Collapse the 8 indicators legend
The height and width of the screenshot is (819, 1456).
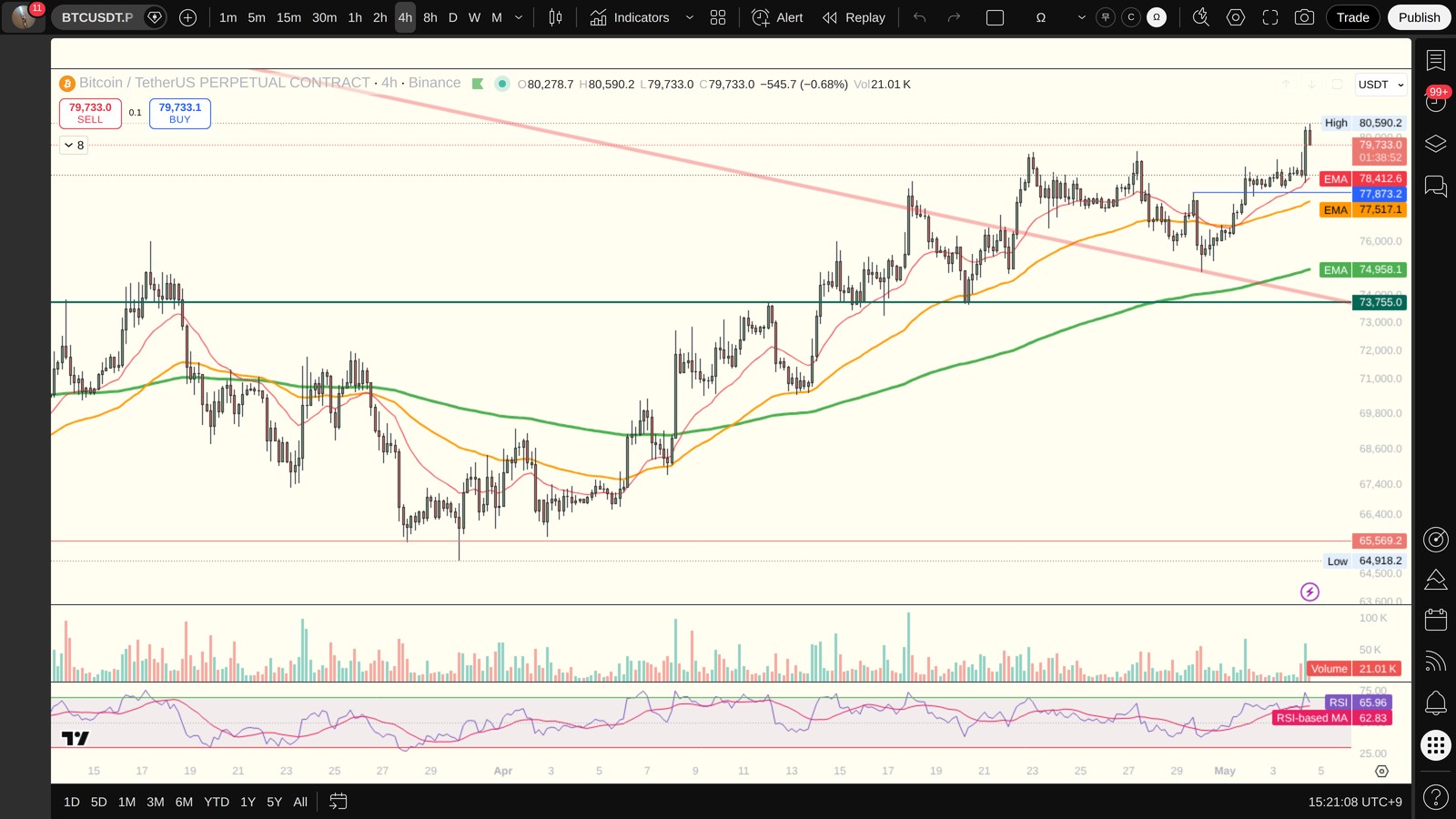click(75, 145)
